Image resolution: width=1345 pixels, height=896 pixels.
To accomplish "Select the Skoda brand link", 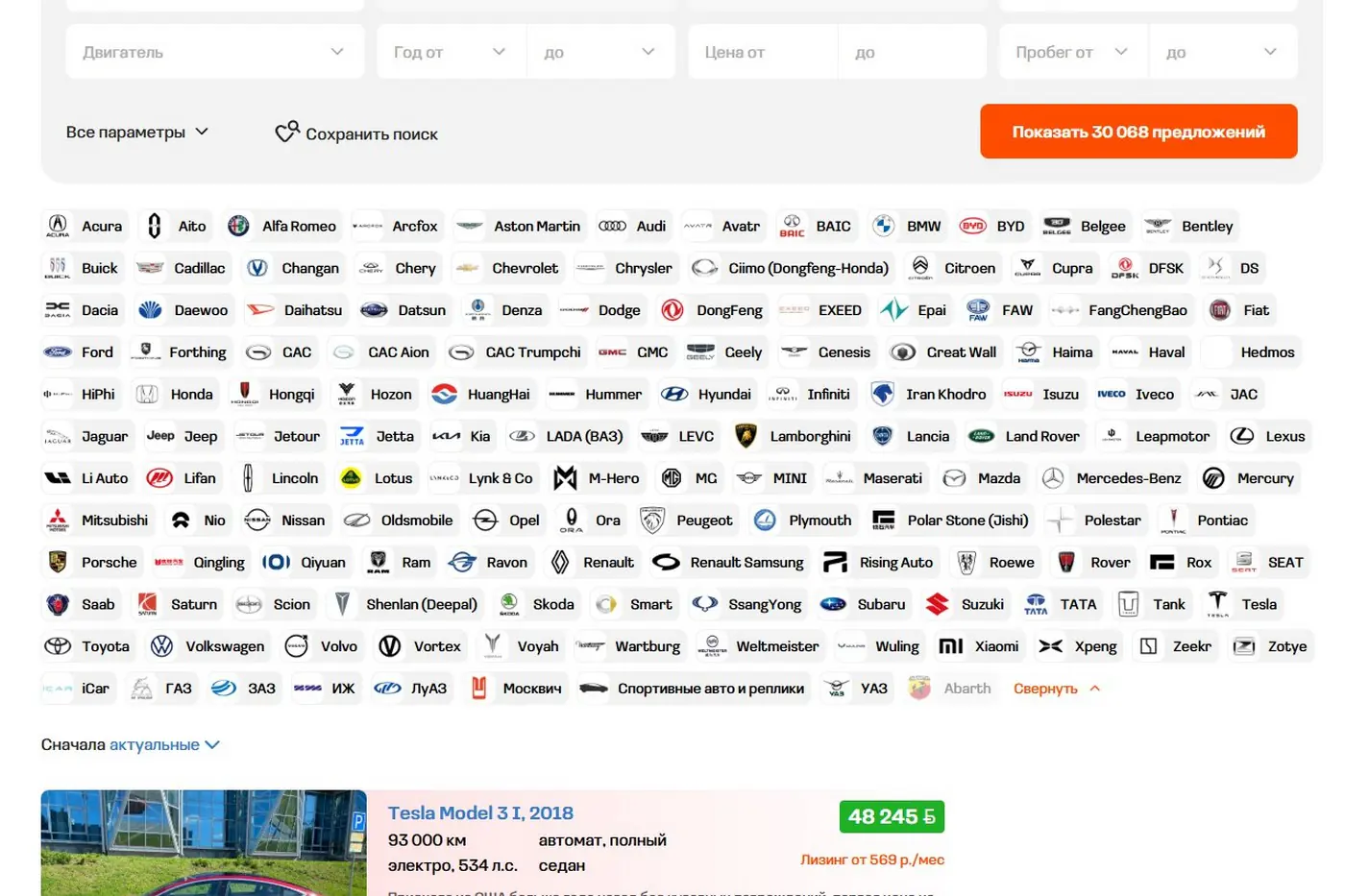I will point(537,604).
